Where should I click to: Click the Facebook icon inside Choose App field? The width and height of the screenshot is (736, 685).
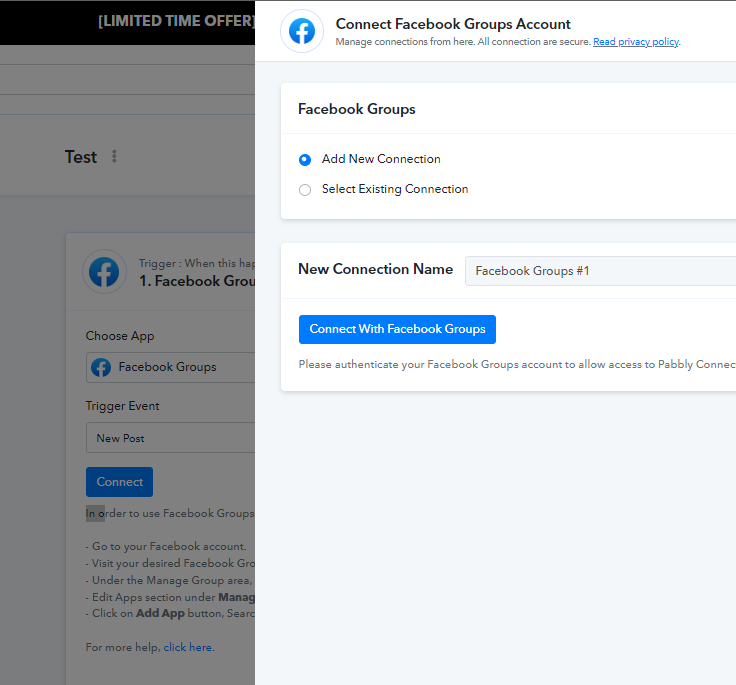coord(101,367)
